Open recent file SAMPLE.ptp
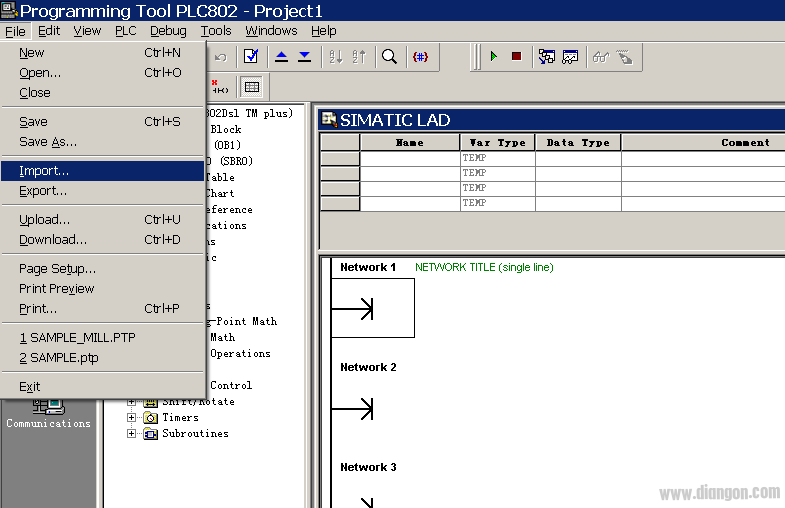 (102, 358)
